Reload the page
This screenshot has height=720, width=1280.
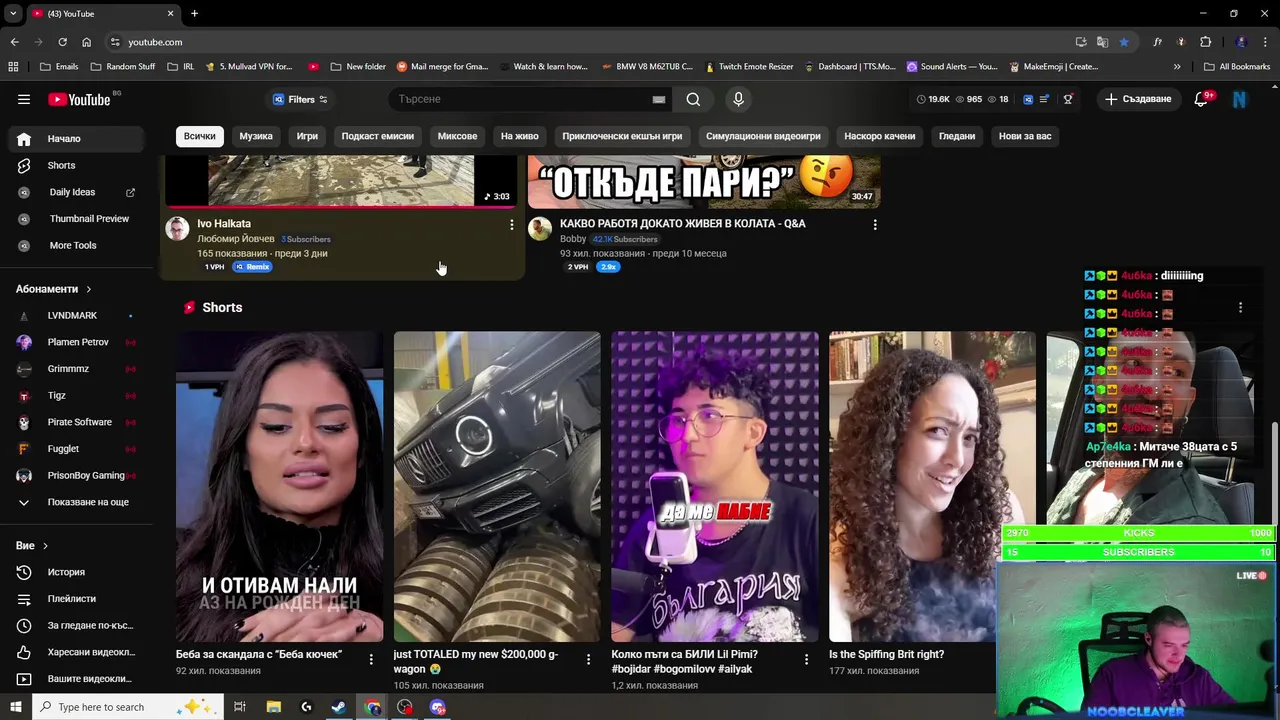(x=62, y=42)
